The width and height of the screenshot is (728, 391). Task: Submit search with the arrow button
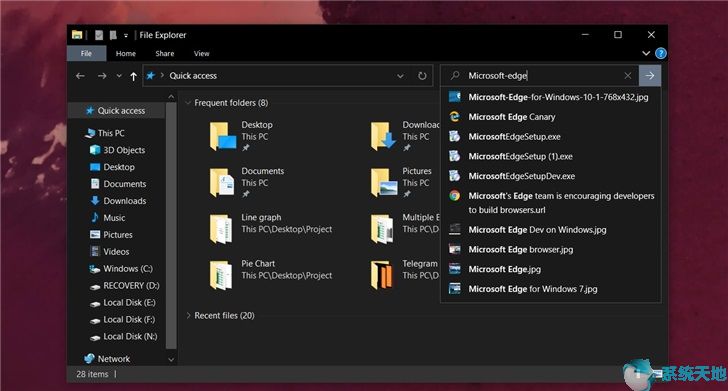coord(650,76)
